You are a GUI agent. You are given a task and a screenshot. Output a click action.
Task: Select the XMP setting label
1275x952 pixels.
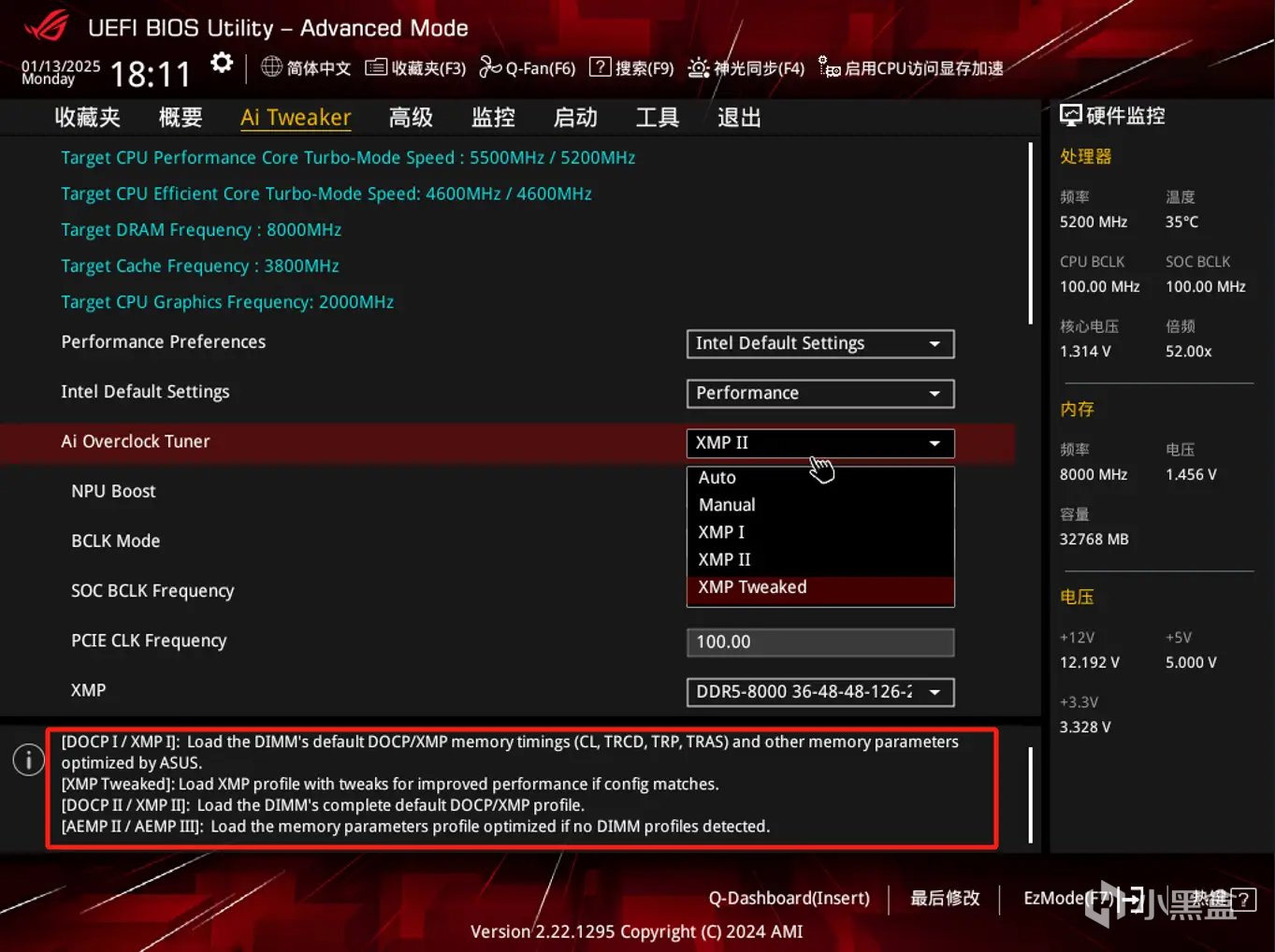(x=88, y=690)
